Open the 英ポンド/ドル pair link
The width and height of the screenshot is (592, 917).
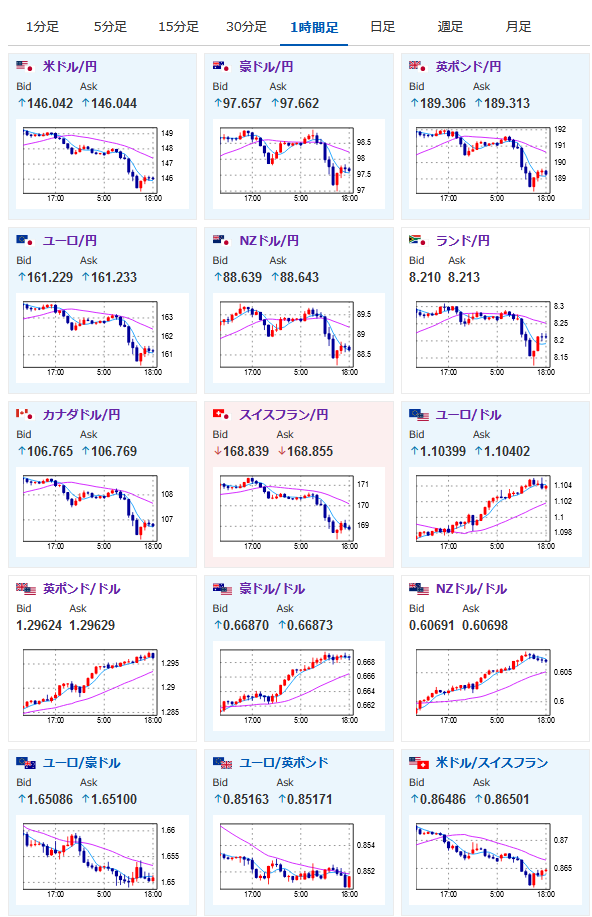81,588
